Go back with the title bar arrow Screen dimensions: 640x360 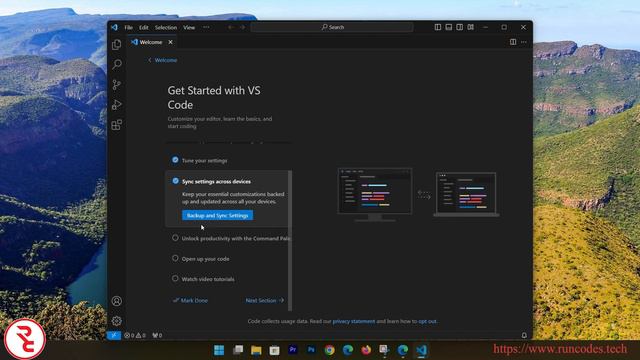[231, 27]
